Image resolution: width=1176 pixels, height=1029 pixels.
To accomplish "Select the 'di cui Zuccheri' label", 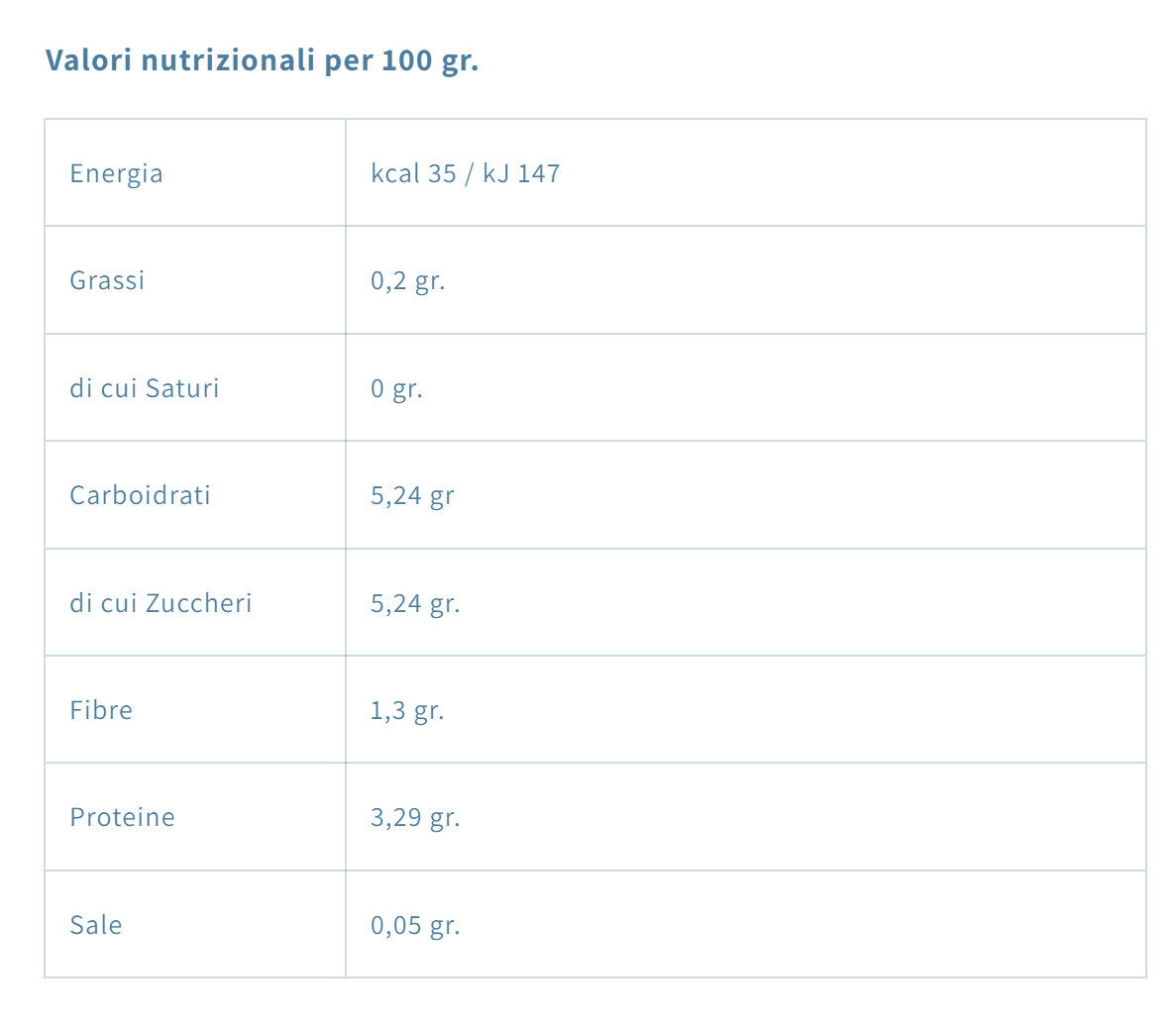I will 160,603.
